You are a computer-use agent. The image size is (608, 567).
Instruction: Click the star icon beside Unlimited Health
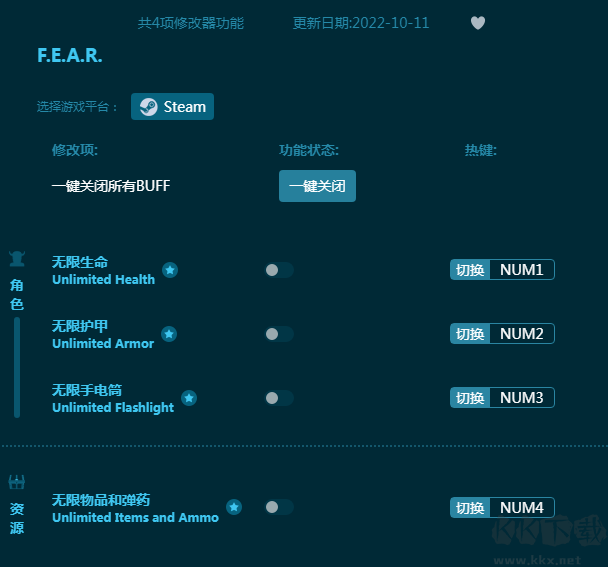[x=170, y=270]
